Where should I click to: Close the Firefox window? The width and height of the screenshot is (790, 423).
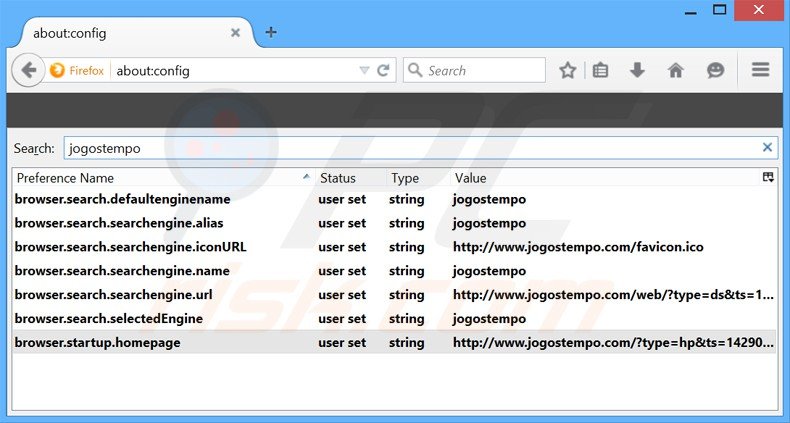(x=758, y=10)
